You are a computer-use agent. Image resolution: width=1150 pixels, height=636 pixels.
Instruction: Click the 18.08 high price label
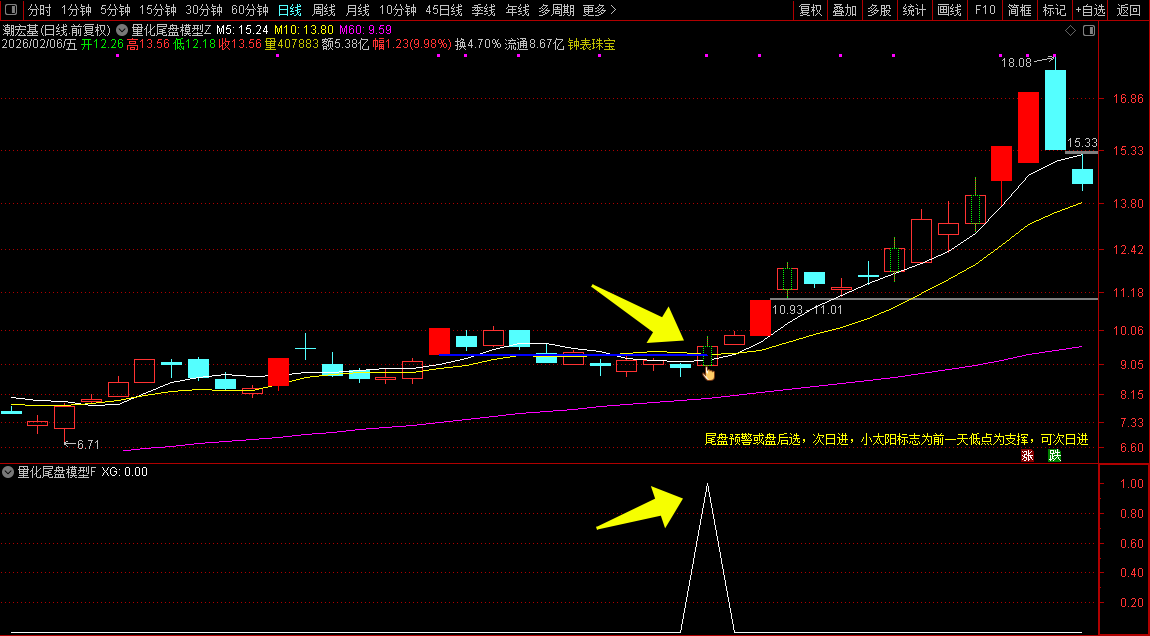[x=1017, y=63]
